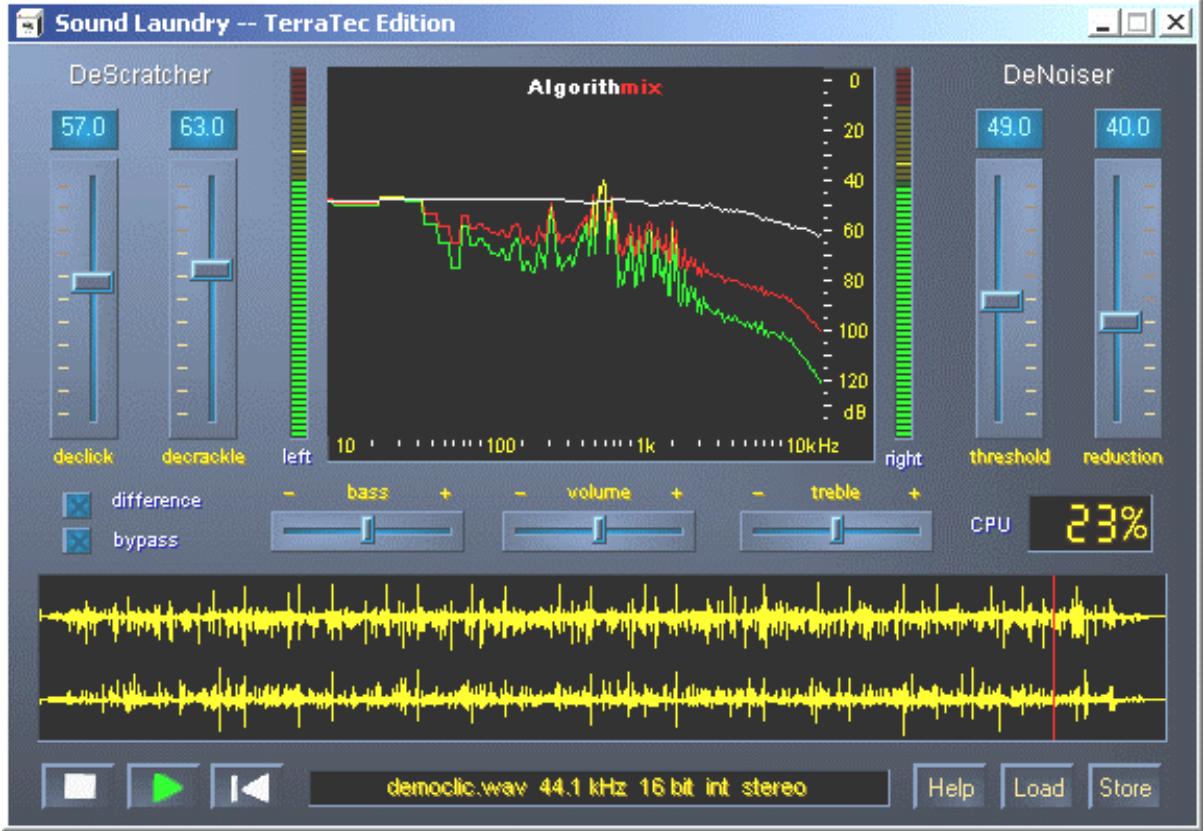The image size is (1204, 831).
Task: Click the Algorithmix logo text
Action: 595,88
